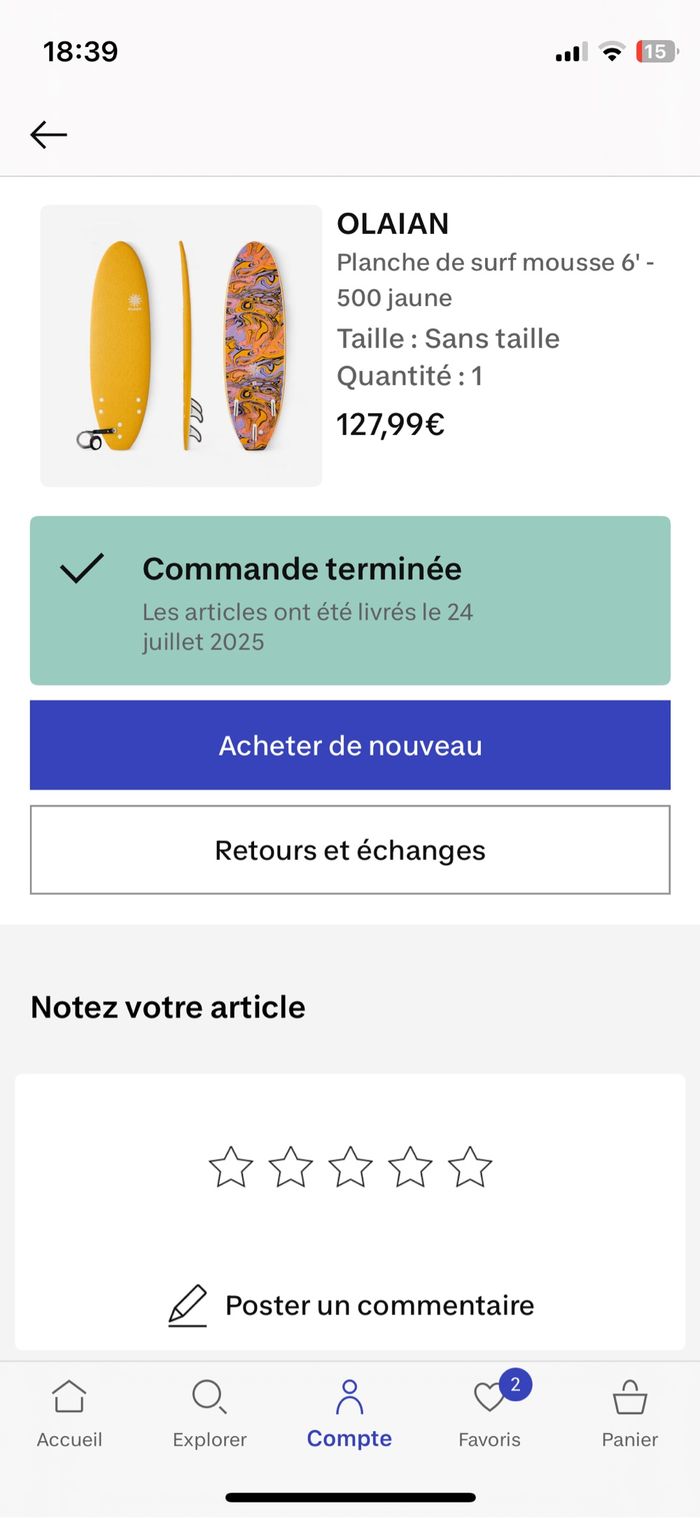
Task: Tap the Commande terminée status banner
Action: (x=350, y=600)
